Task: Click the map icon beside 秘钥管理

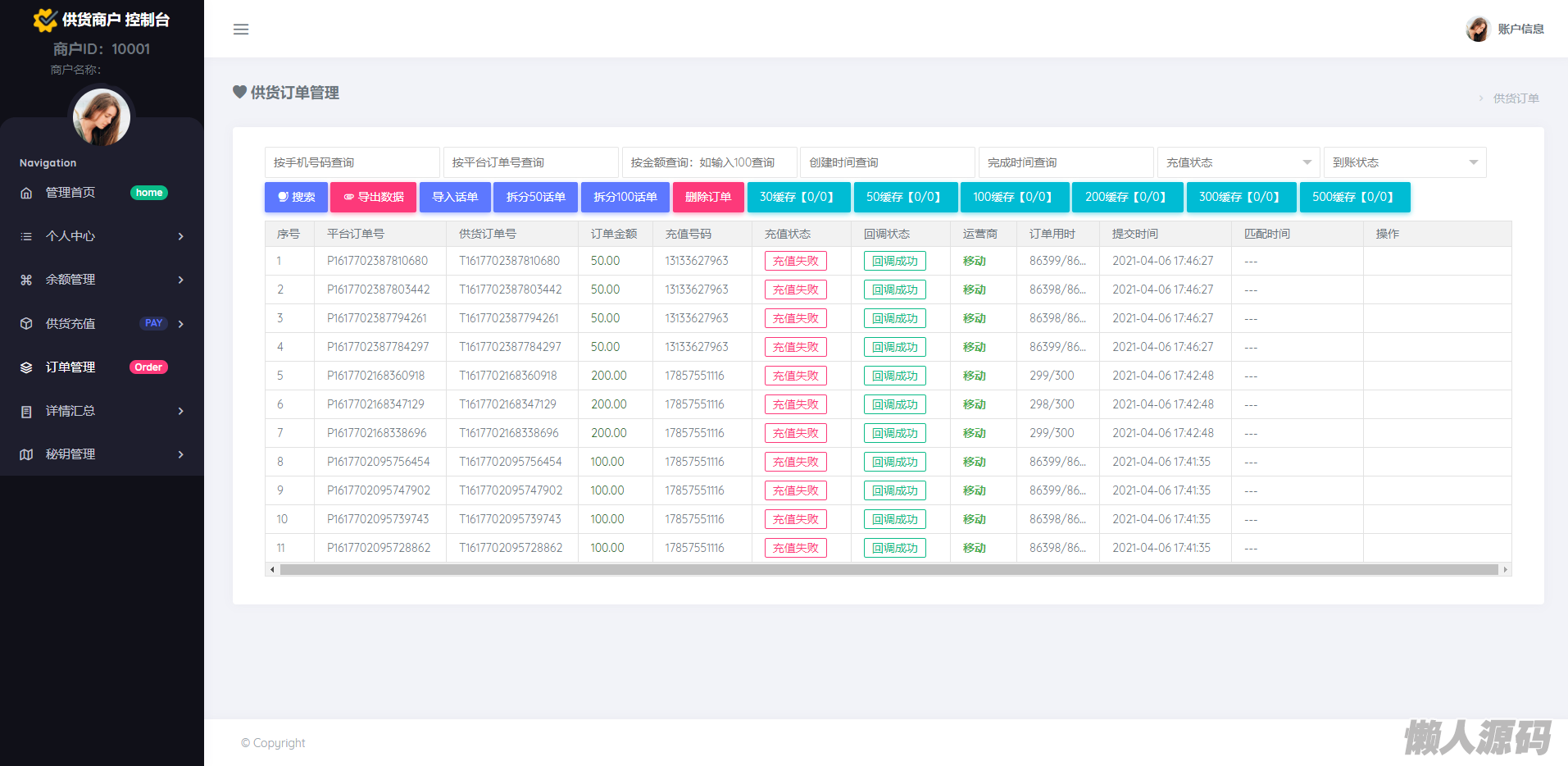Action: 26,454
